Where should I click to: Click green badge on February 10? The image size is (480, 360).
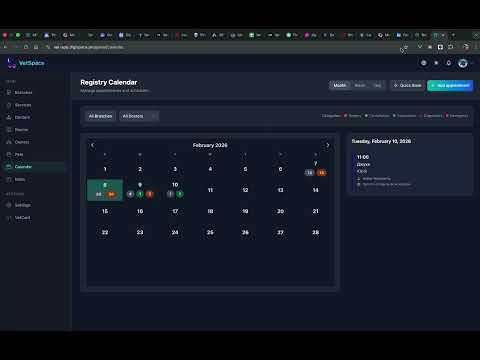click(x=180, y=194)
